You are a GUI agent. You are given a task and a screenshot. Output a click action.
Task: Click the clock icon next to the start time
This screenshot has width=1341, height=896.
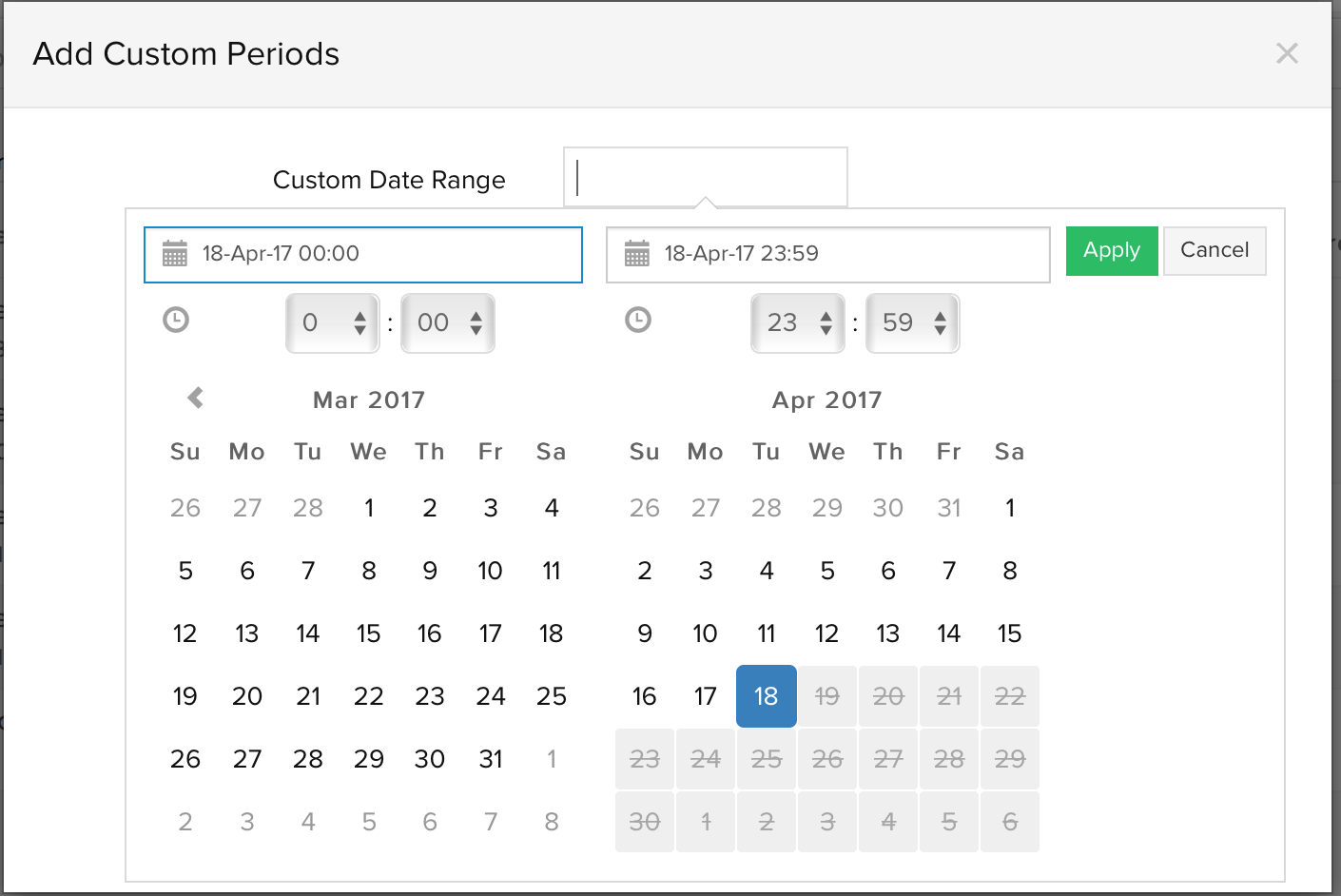[x=176, y=321]
